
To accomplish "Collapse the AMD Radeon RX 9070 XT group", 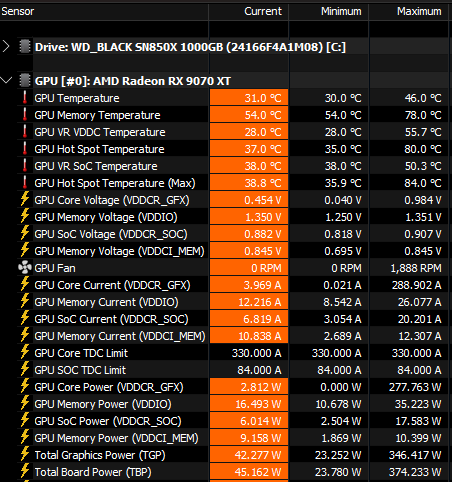I will coord(6,80).
